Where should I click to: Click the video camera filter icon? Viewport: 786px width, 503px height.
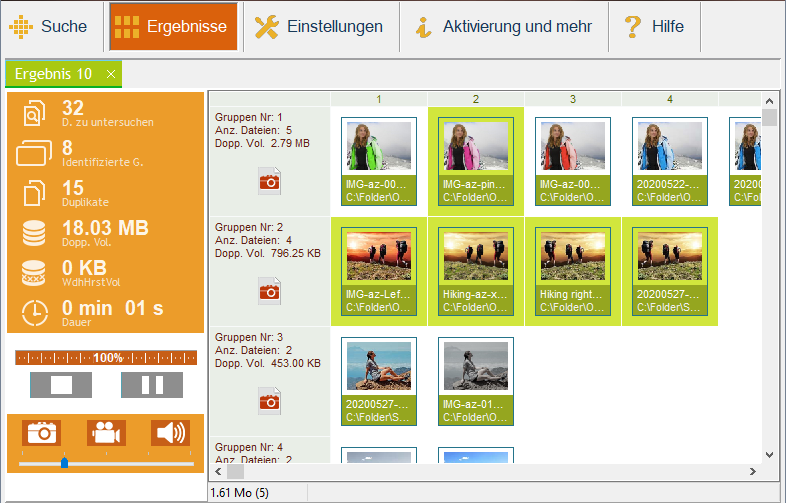(x=106, y=432)
